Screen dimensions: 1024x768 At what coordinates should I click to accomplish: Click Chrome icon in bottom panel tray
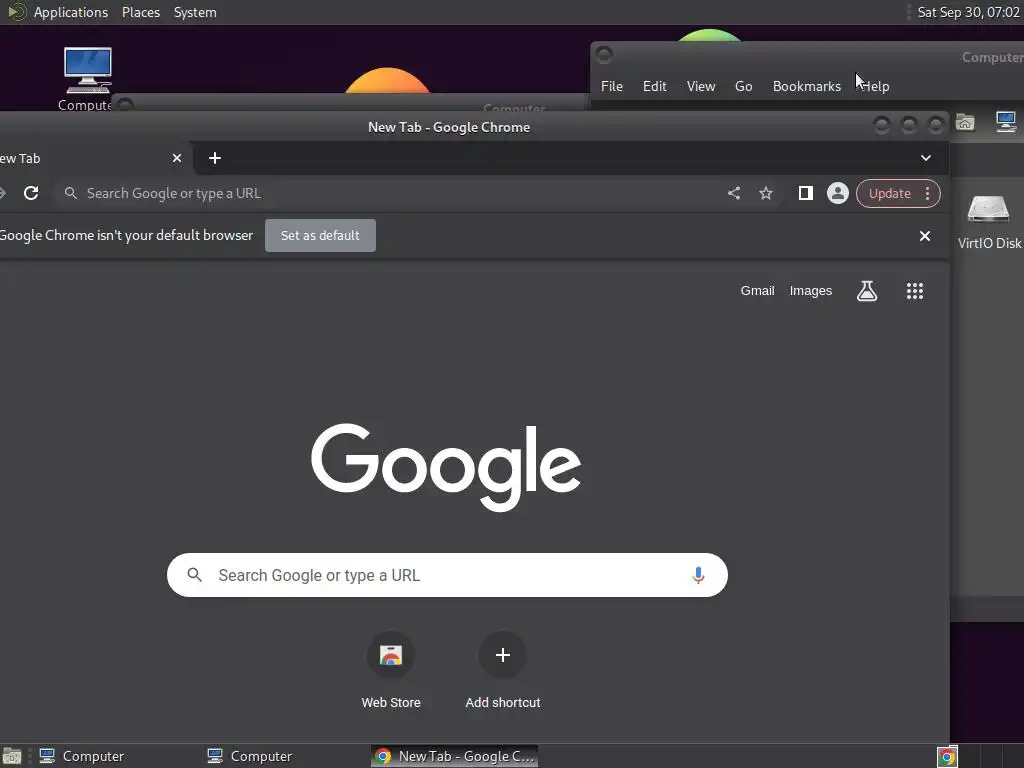click(x=947, y=757)
